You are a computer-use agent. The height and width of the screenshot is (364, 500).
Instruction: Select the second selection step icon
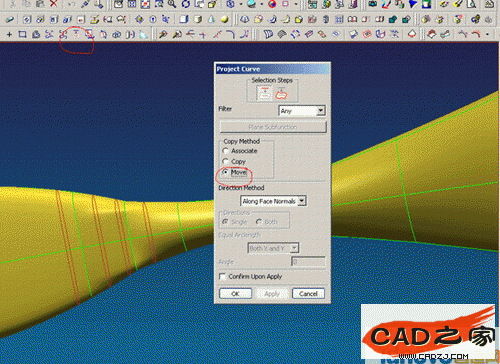281,94
